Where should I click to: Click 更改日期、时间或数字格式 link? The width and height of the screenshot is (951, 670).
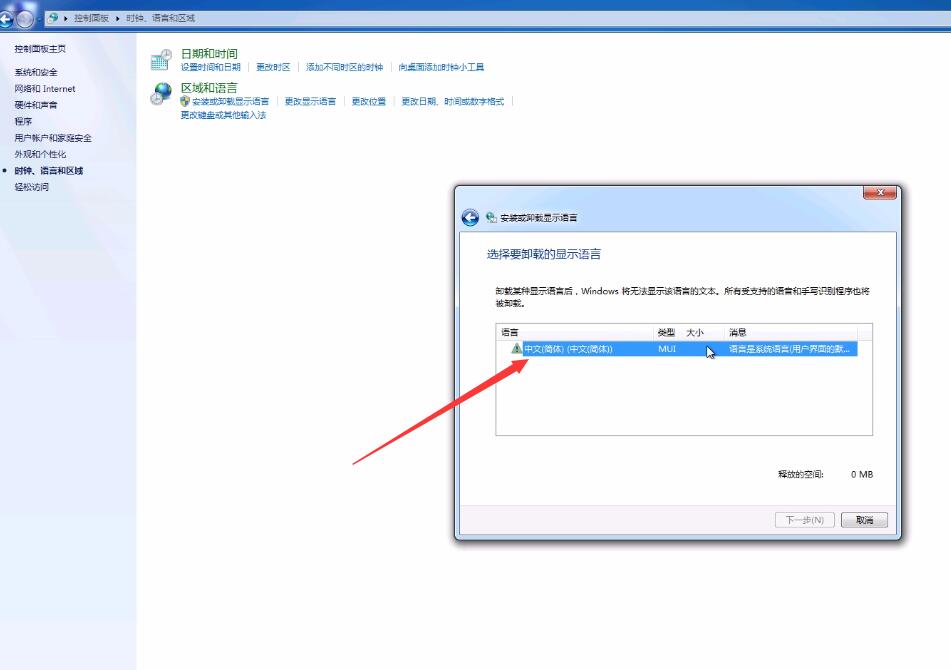pyautogui.click(x=452, y=101)
